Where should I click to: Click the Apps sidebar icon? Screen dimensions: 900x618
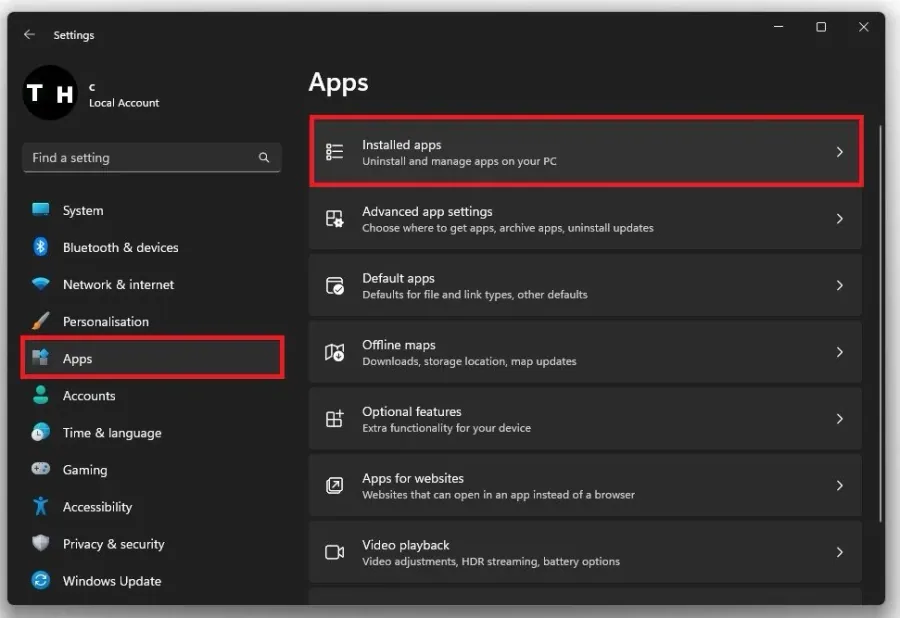point(41,357)
